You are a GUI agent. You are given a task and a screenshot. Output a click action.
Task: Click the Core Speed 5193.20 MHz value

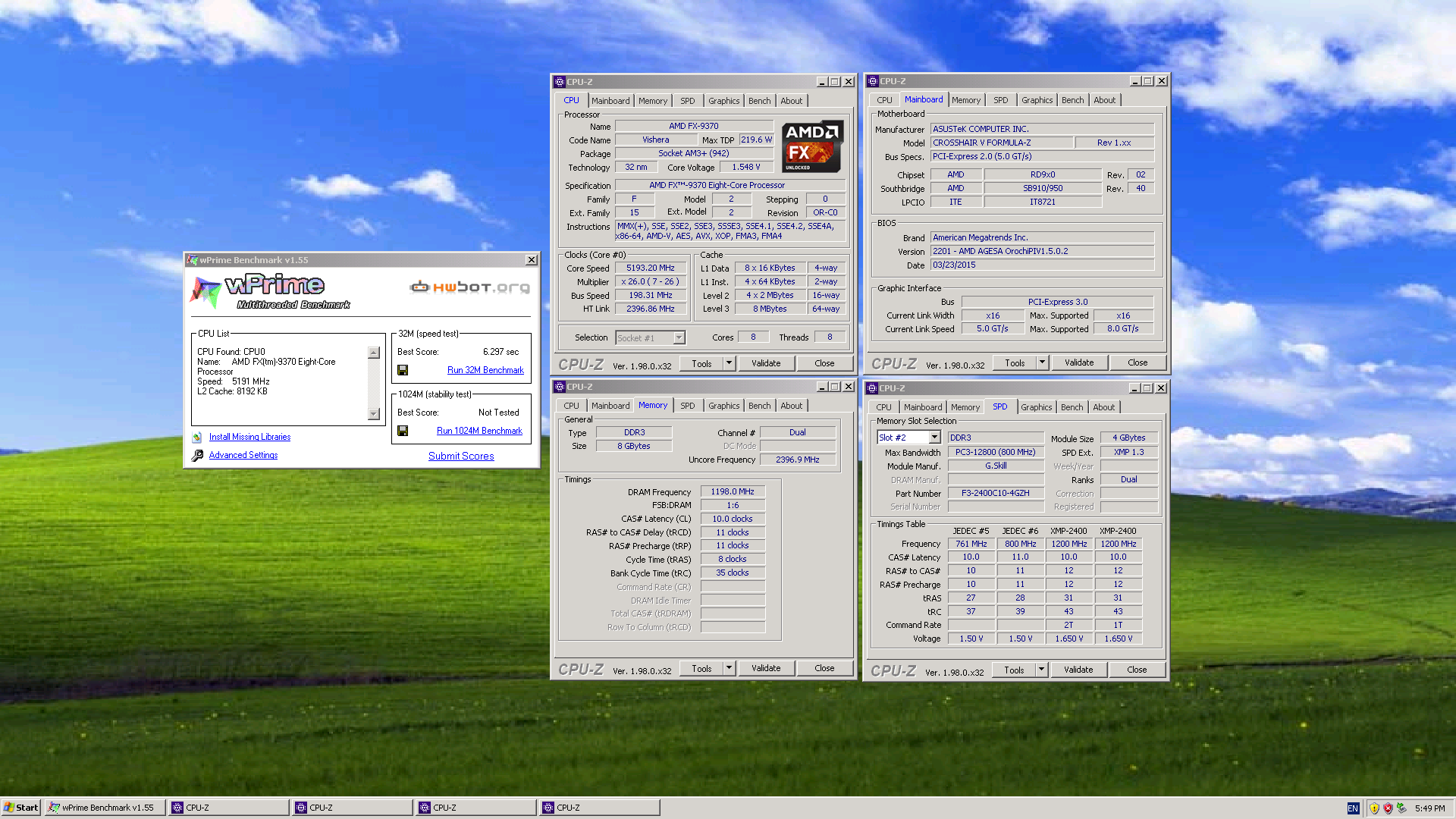coord(651,268)
